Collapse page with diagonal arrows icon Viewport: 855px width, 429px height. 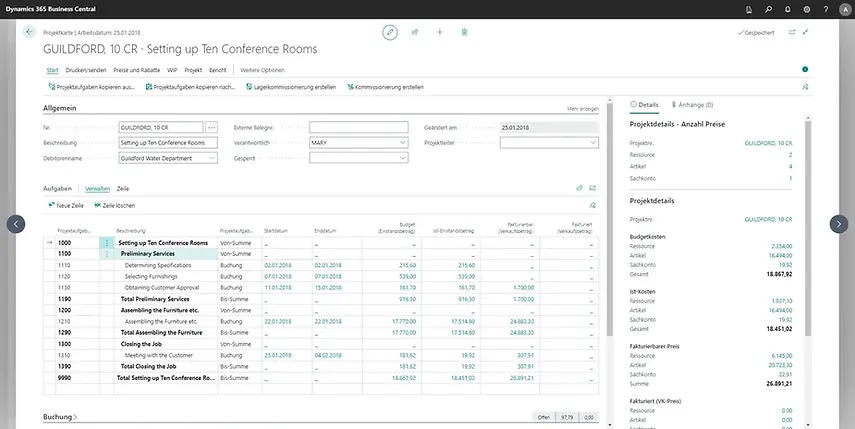coord(805,33)
